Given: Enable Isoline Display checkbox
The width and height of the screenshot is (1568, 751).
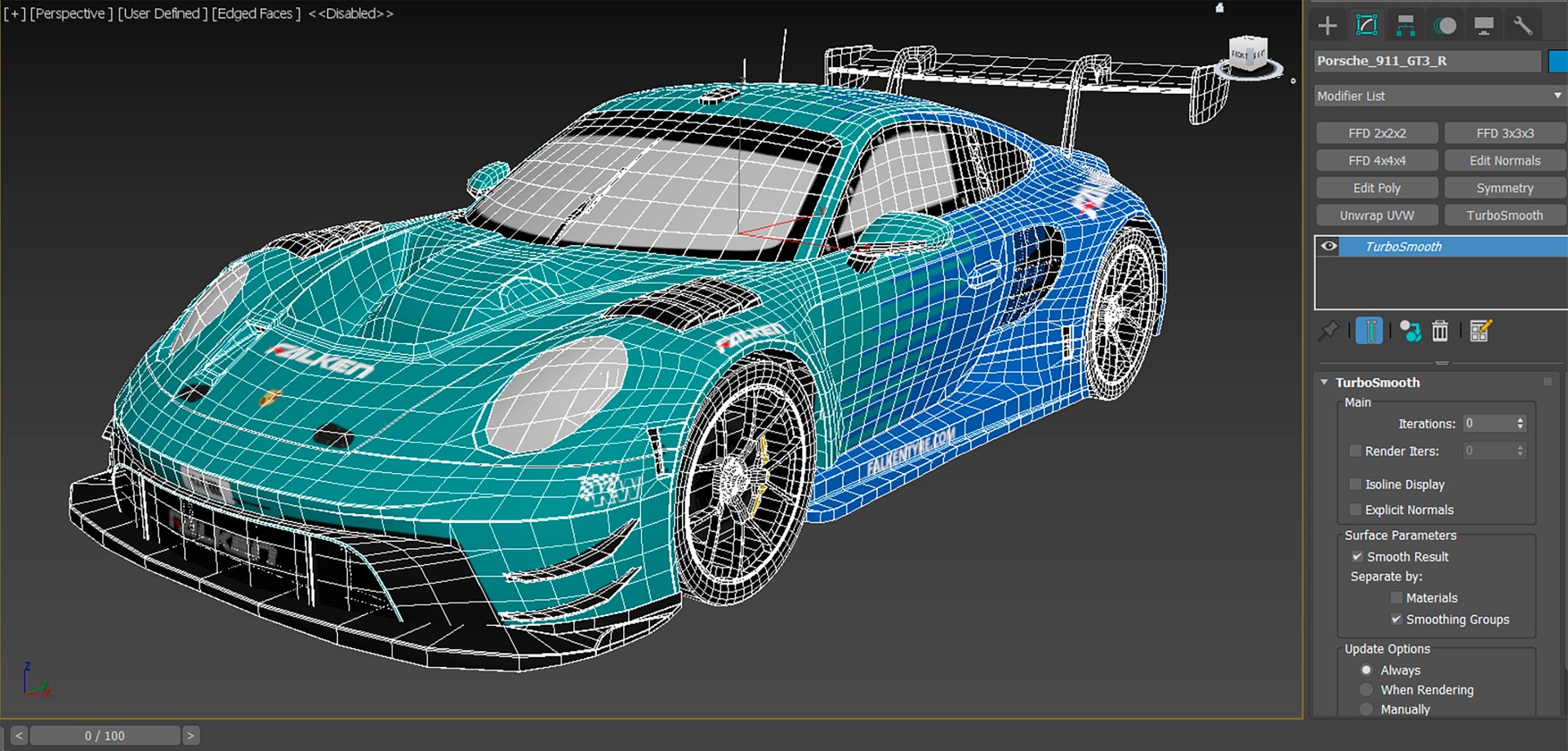Looking at the screenshot, I should coord(1356,485).
